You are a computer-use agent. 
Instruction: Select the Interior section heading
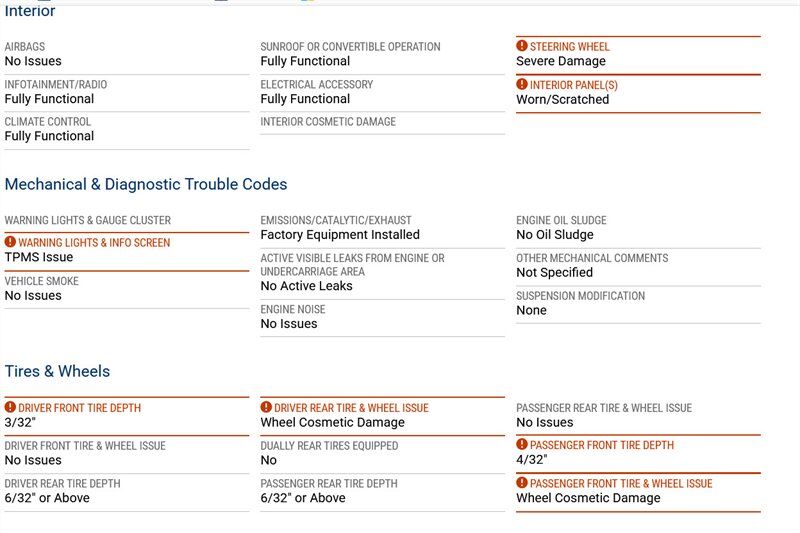click(30, 12)
